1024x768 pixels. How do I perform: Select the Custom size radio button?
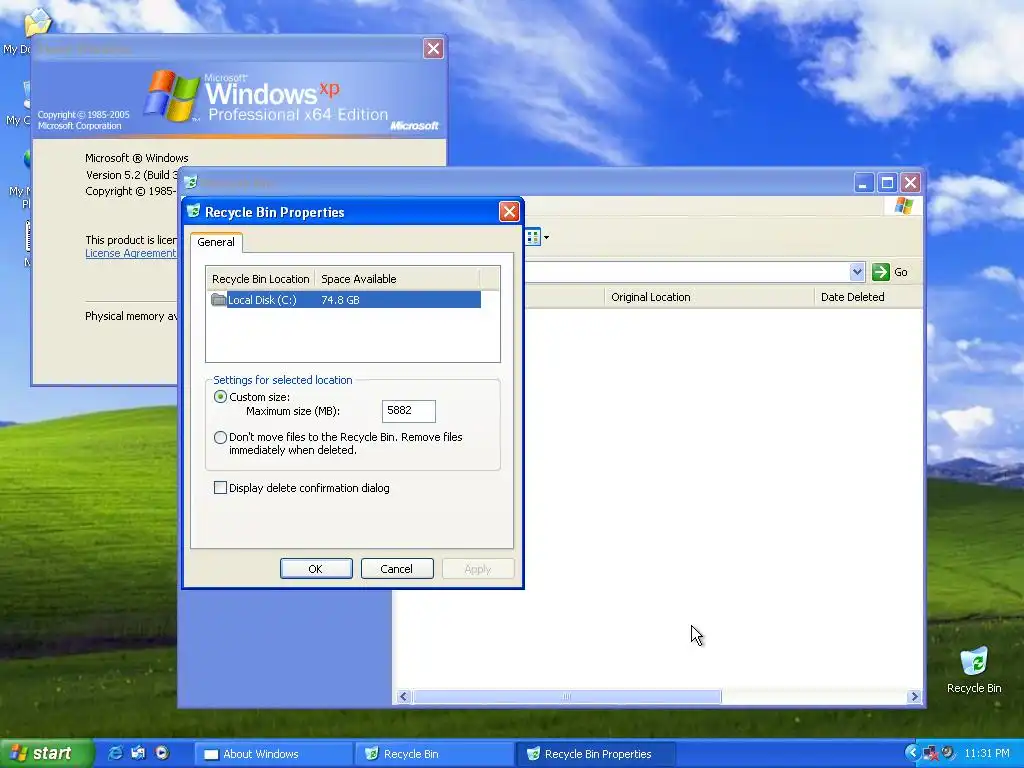point(221,396)
